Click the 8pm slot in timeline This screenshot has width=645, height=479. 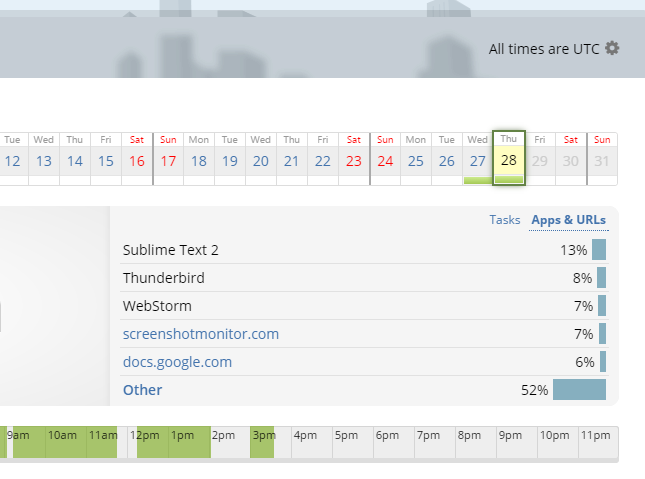click(476, 442)
